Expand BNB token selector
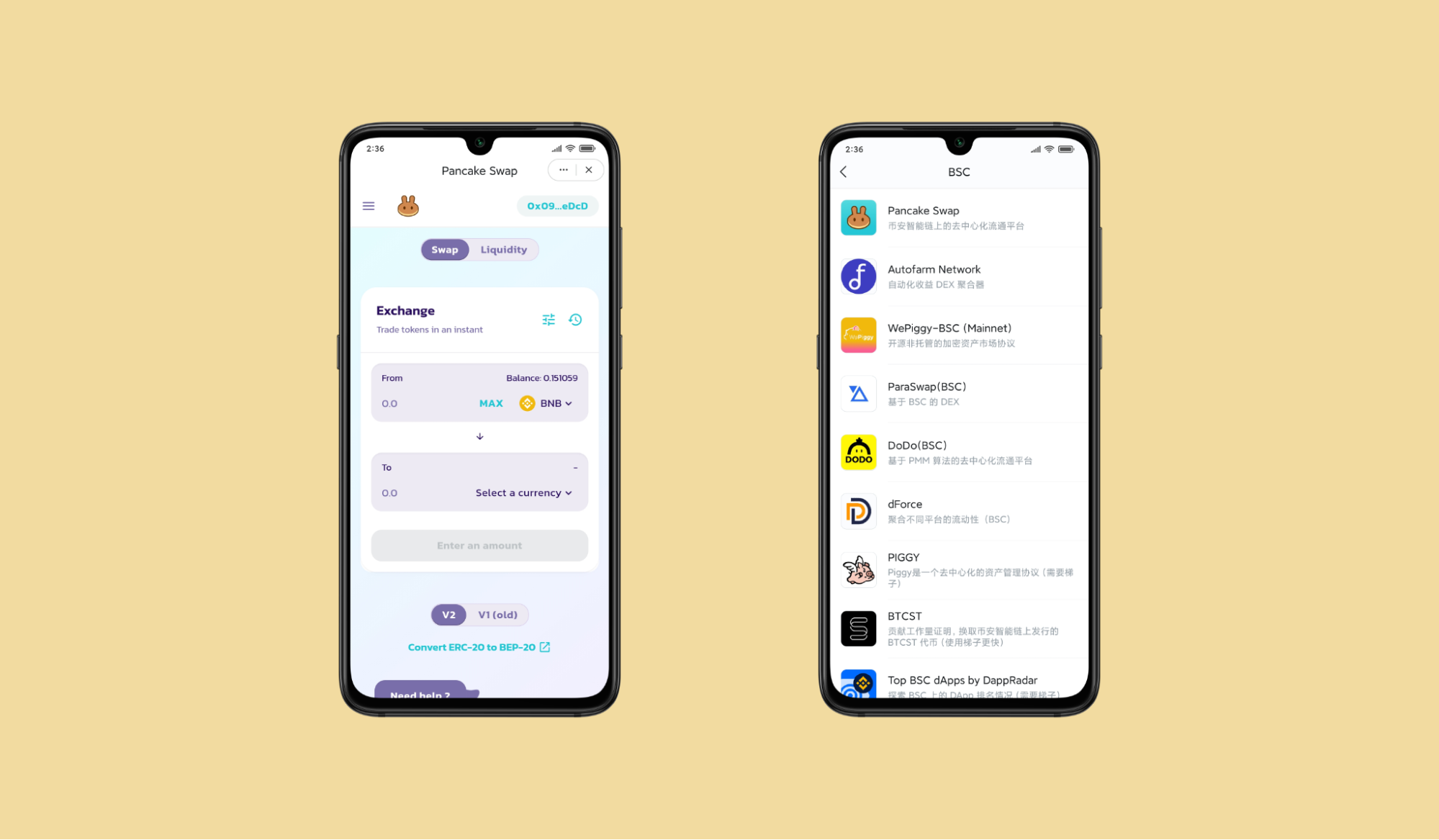The width and height of the screenshot is (1439, 840). point(547,403)
